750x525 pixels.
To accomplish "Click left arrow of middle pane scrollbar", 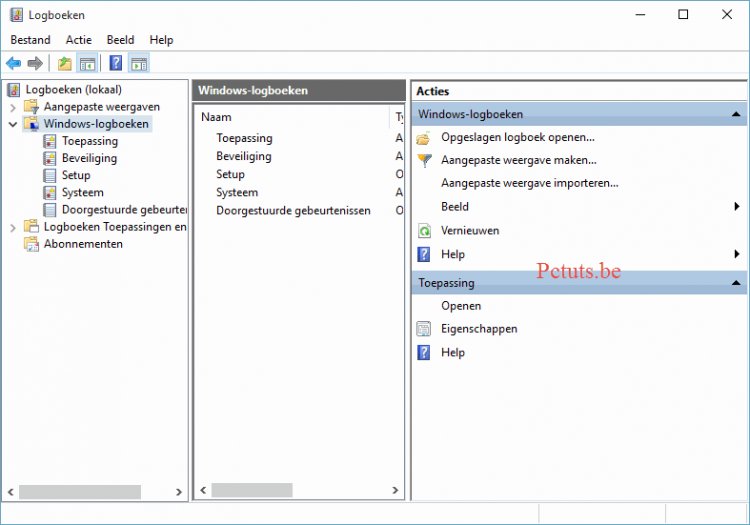I will coord(203,490).
